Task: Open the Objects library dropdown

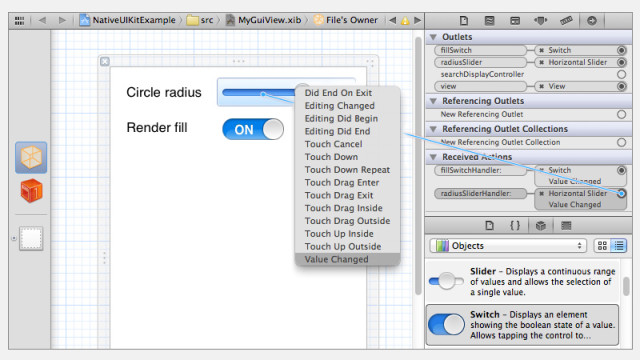Action: click(x=508, y=246)
